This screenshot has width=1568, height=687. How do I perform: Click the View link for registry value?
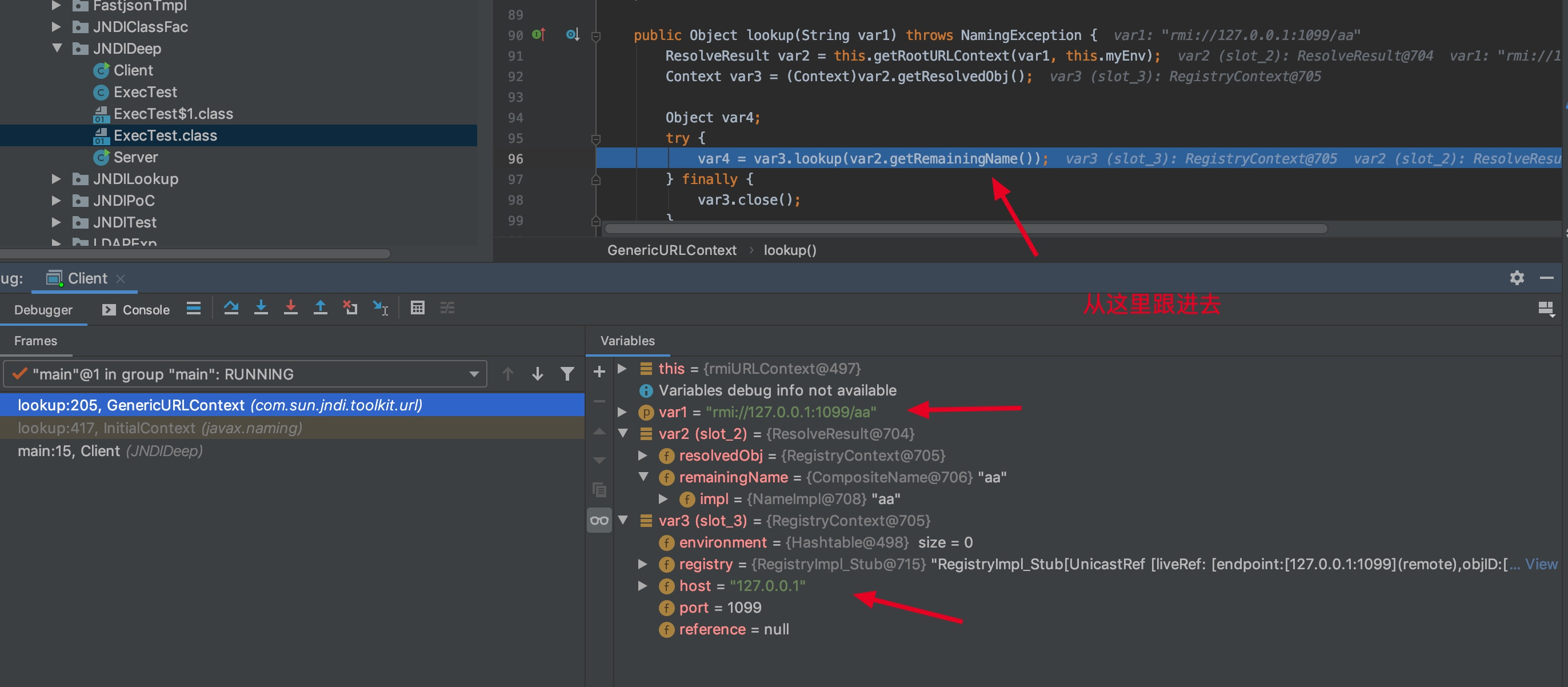pos(1541,564)
